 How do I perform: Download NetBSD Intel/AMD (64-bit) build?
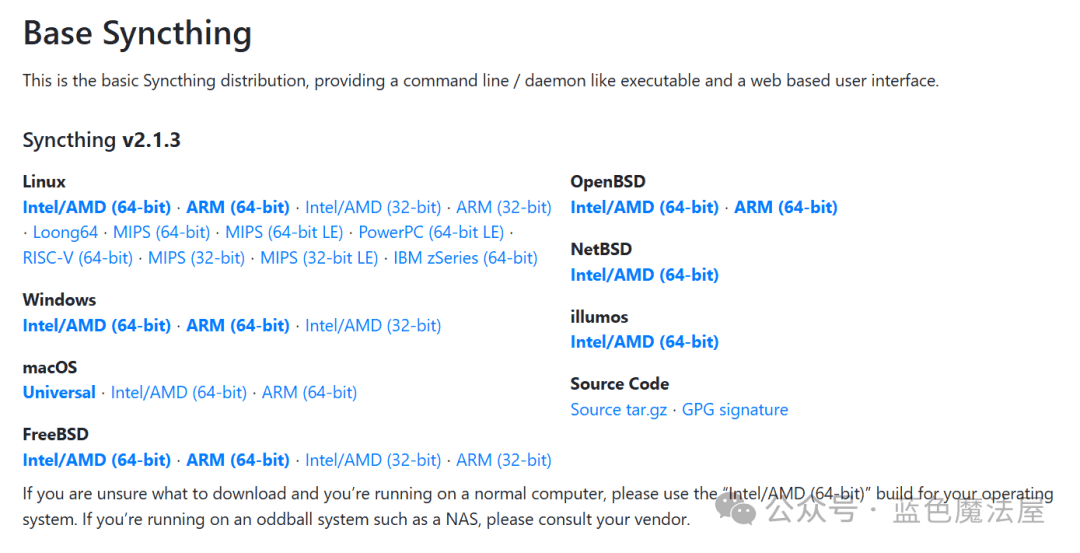645,275
